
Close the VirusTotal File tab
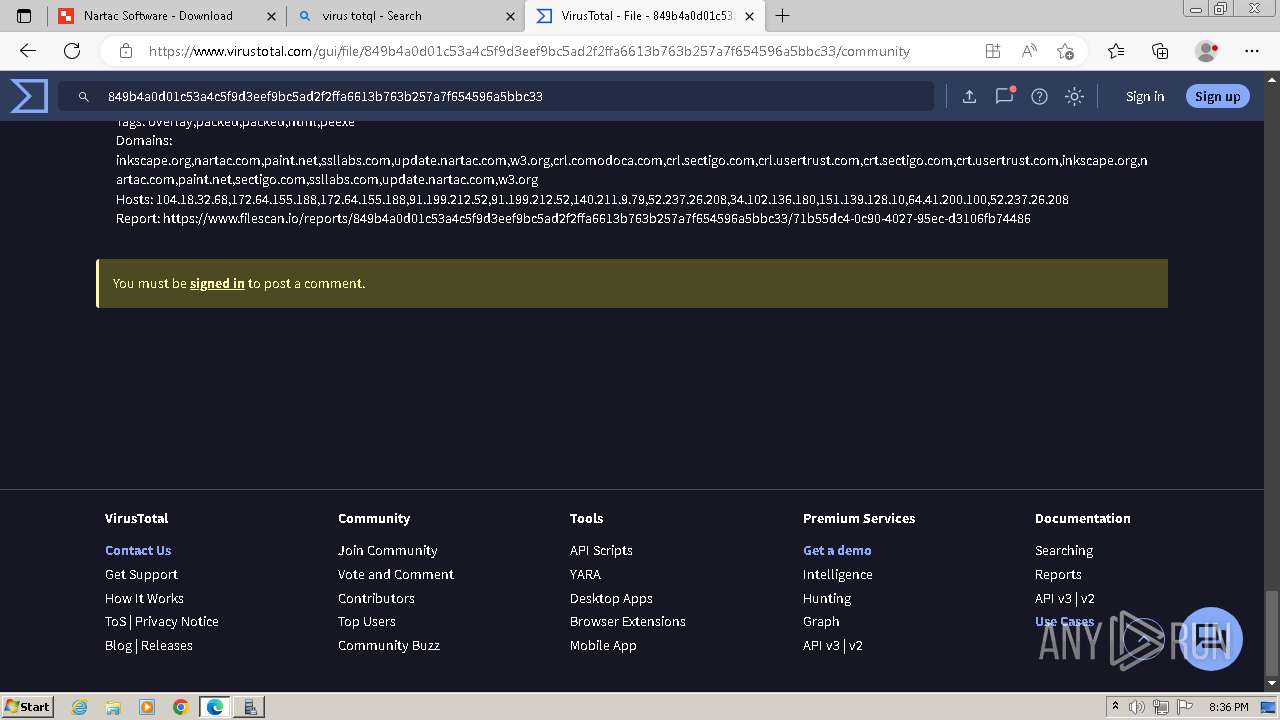point(750,16)
